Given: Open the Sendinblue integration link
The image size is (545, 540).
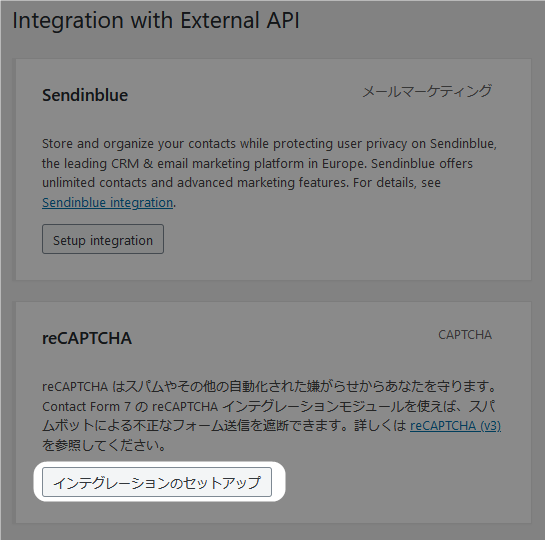Looking at the screenshot, I should pos(107,202).
